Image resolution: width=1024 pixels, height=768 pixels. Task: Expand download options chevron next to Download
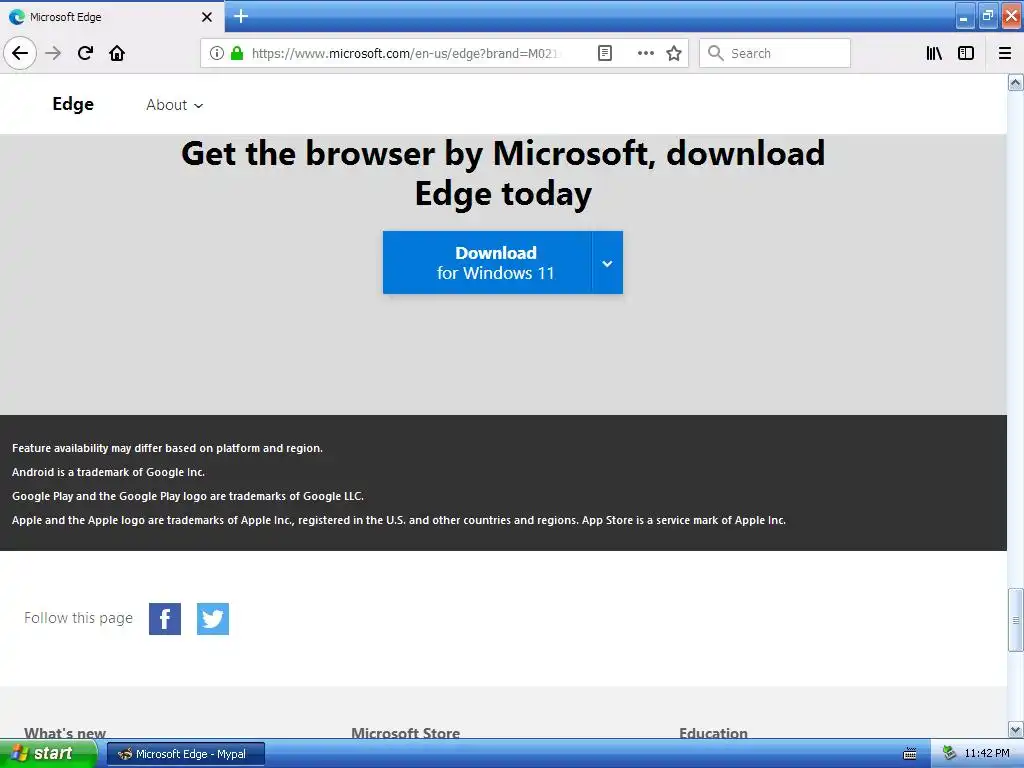click(x=607, y=263)
